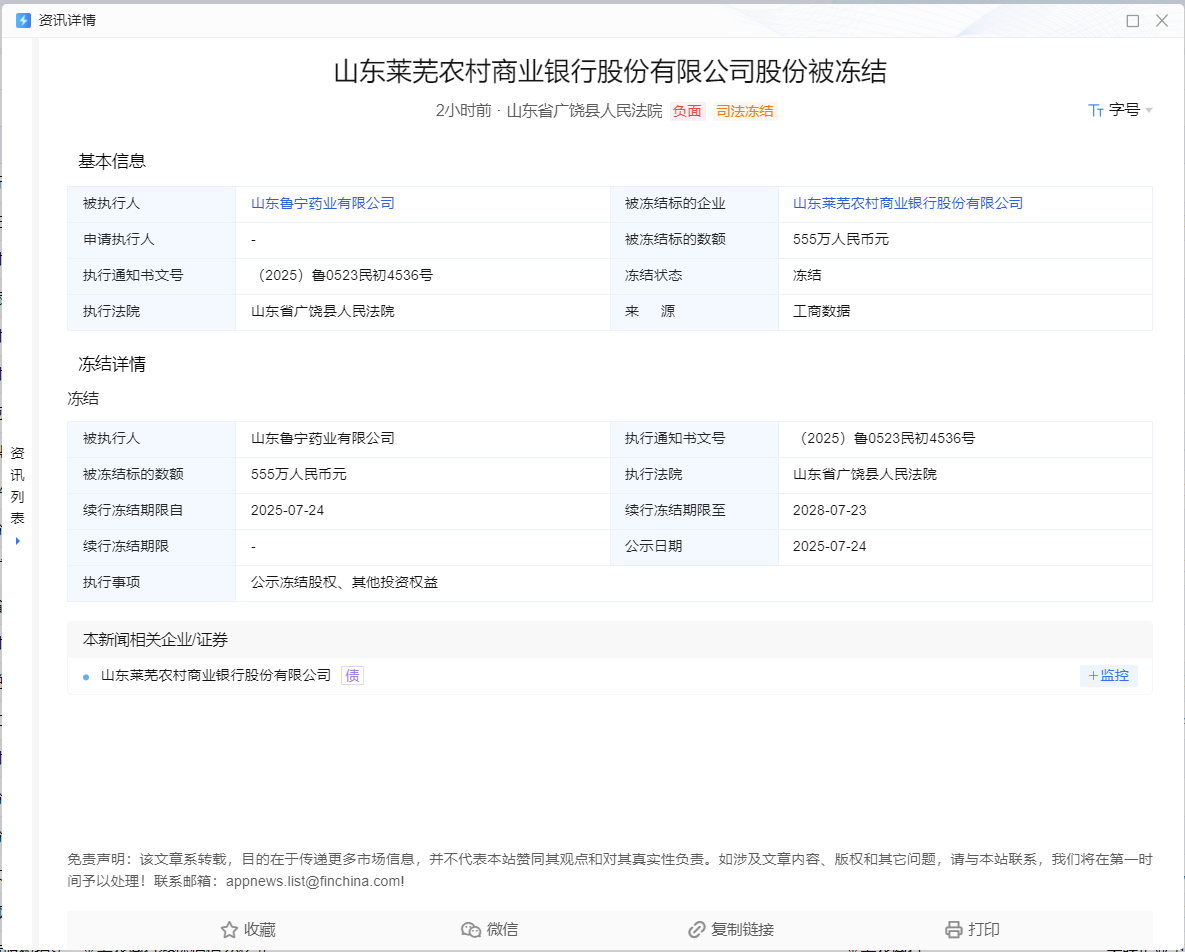1185x952 pixels.
Task: Click the blue Tt font size icon
Action: tap(1096, 111)
